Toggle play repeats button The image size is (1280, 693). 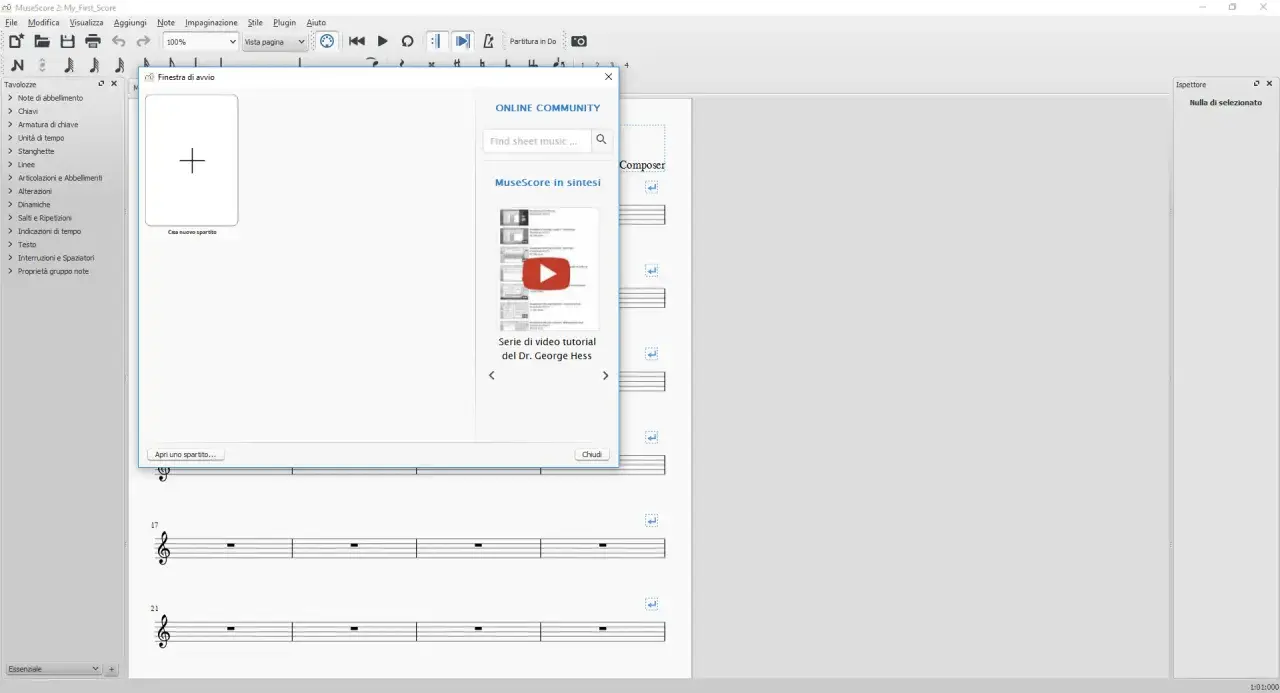click(435, 41)
